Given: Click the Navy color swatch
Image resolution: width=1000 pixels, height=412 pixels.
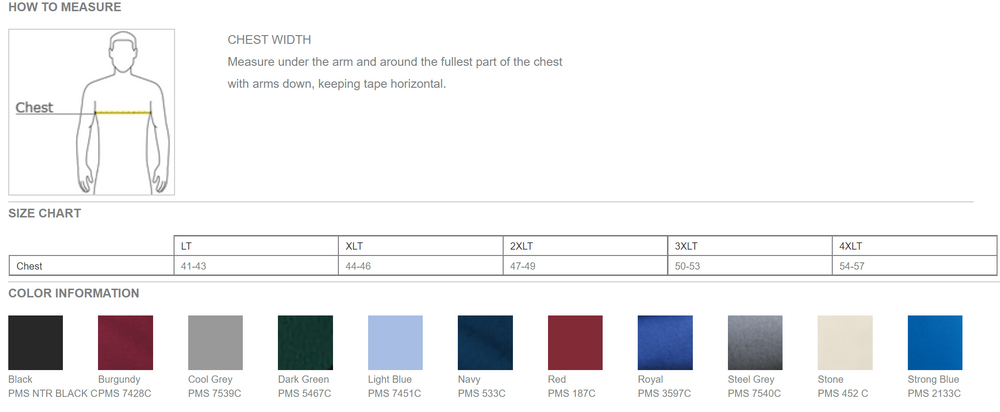Looking at the screenshot, I should 485,343.
